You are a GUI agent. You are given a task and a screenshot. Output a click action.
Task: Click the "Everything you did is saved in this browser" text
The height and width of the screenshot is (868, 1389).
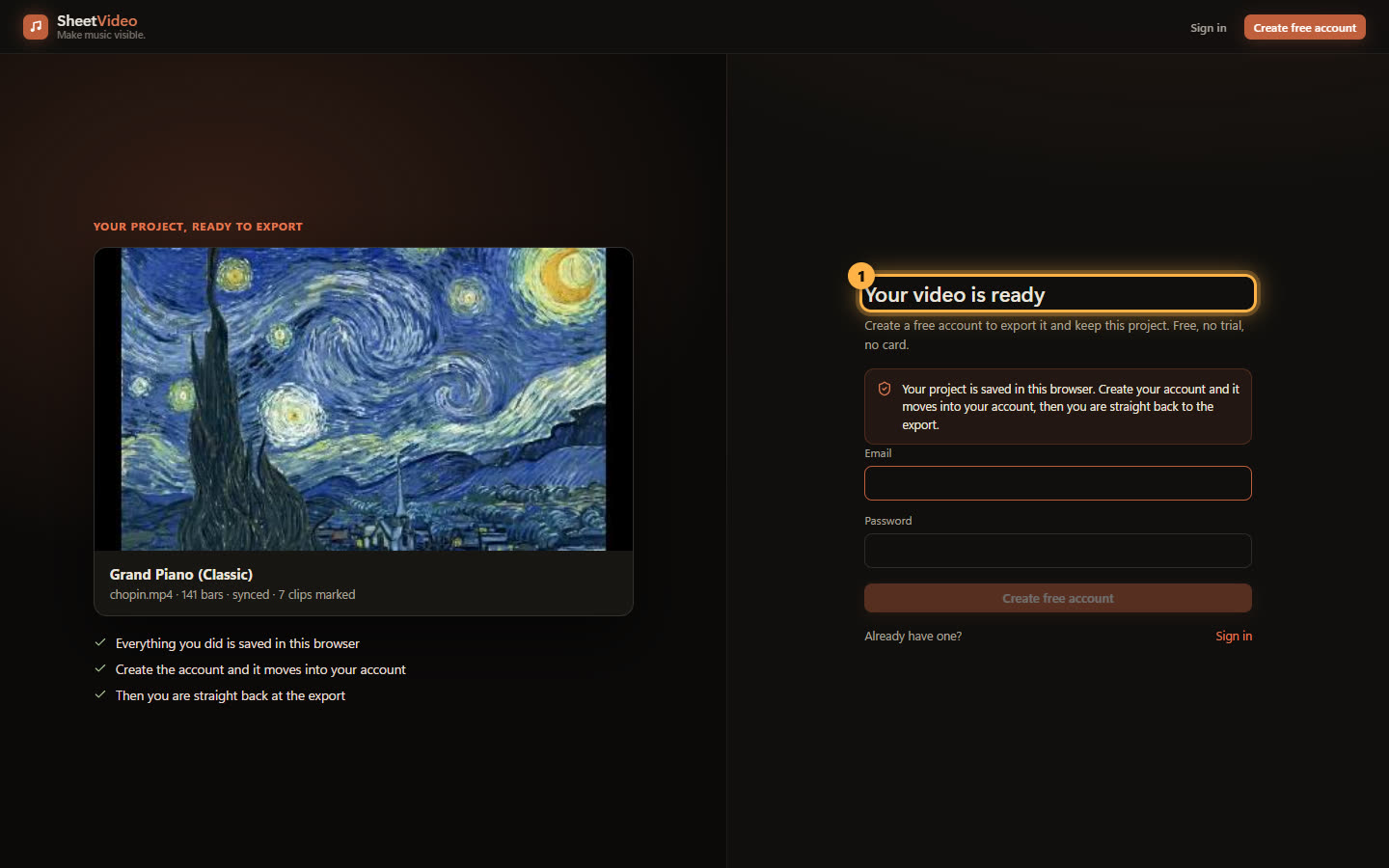[x=237, y=643]
